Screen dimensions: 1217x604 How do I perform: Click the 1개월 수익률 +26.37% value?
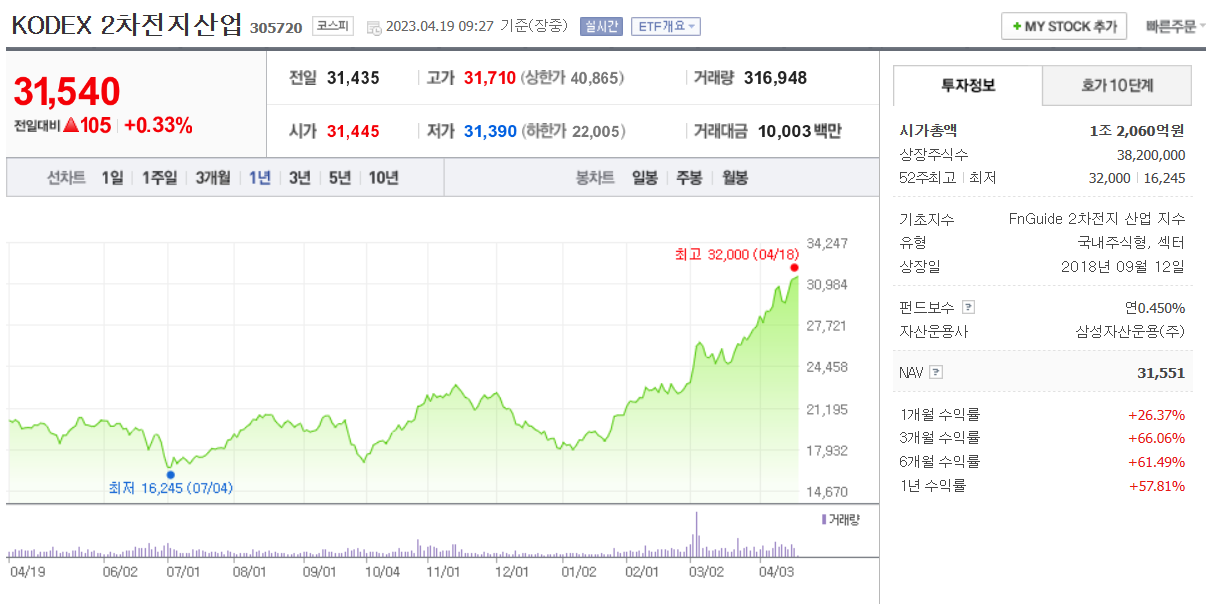tap(1156, 414)
